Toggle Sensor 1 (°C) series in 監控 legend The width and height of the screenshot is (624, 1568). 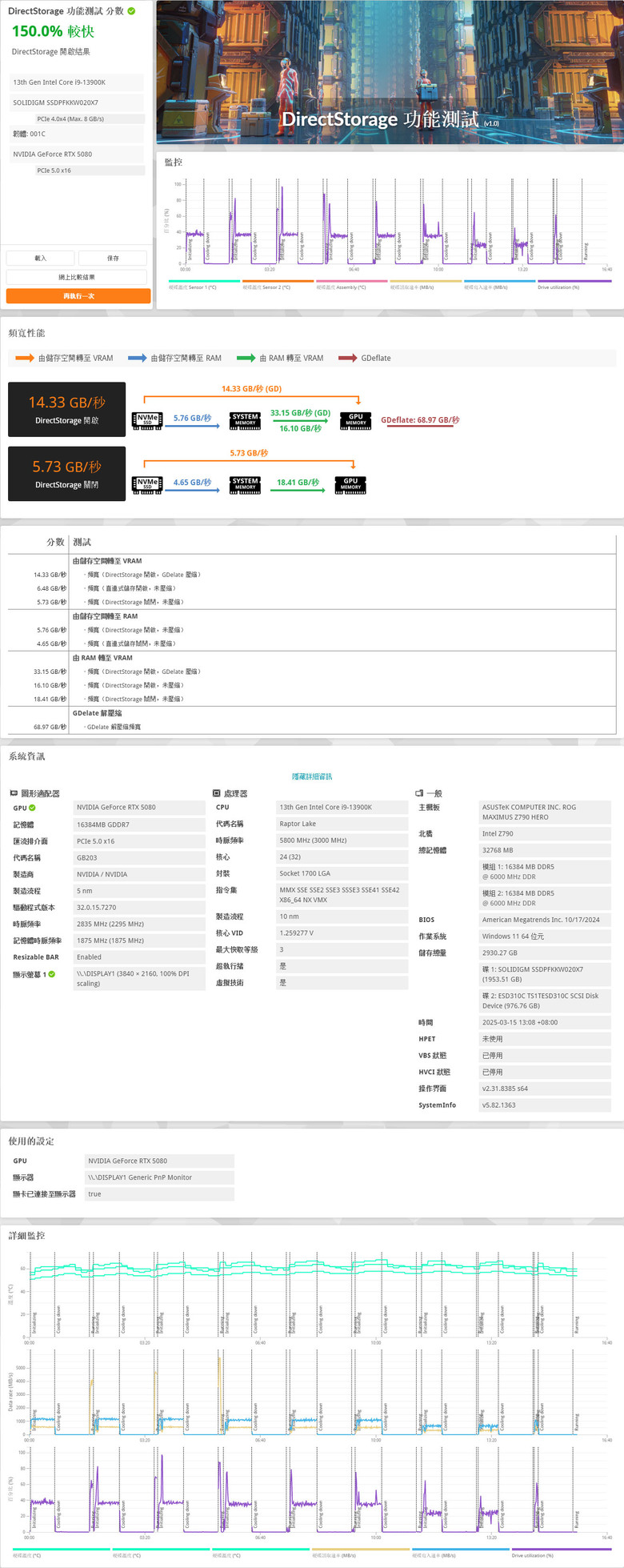point(204,284)
